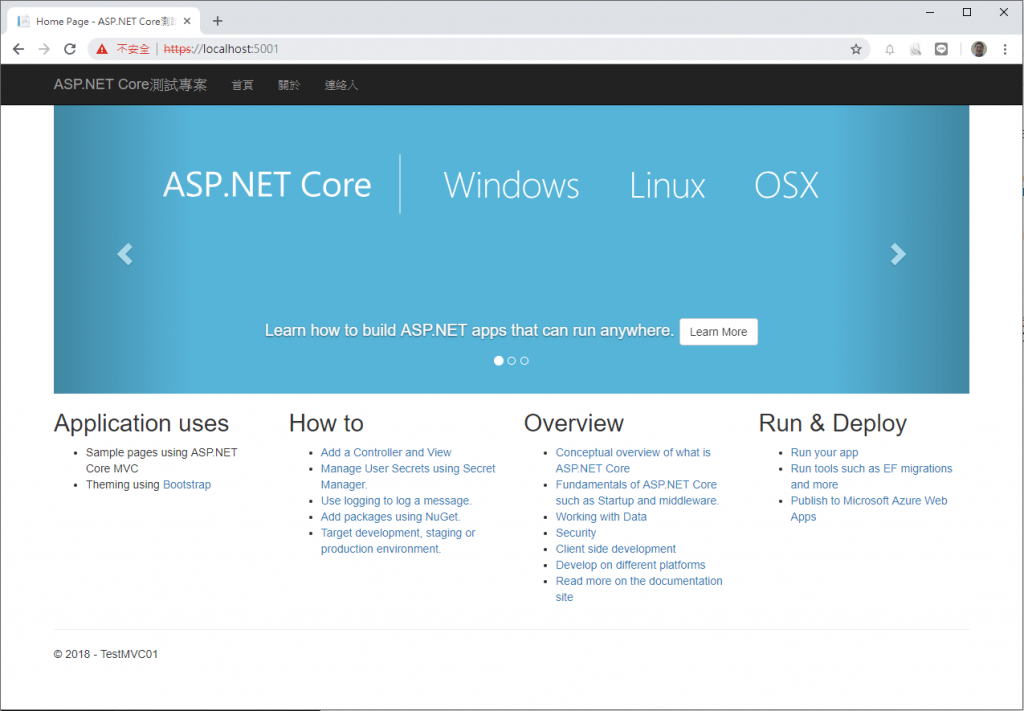
Task: Open the 關於 navigation item
Action: [289, 85]
